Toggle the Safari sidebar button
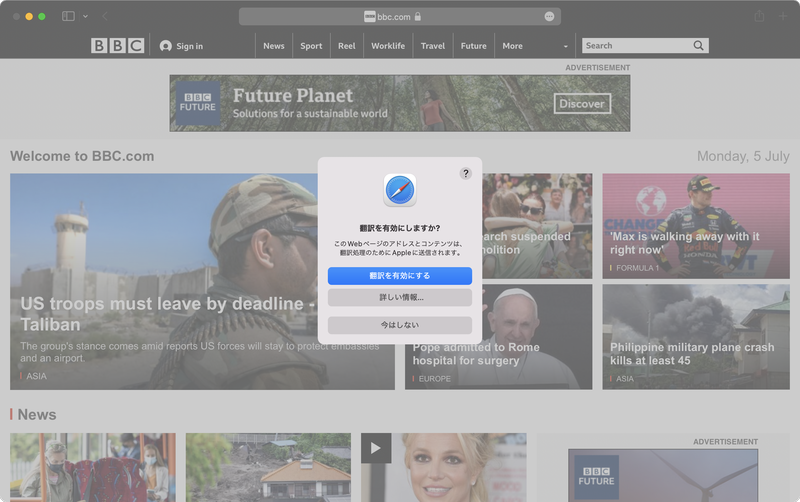800x502 pixels. (68, 16)
